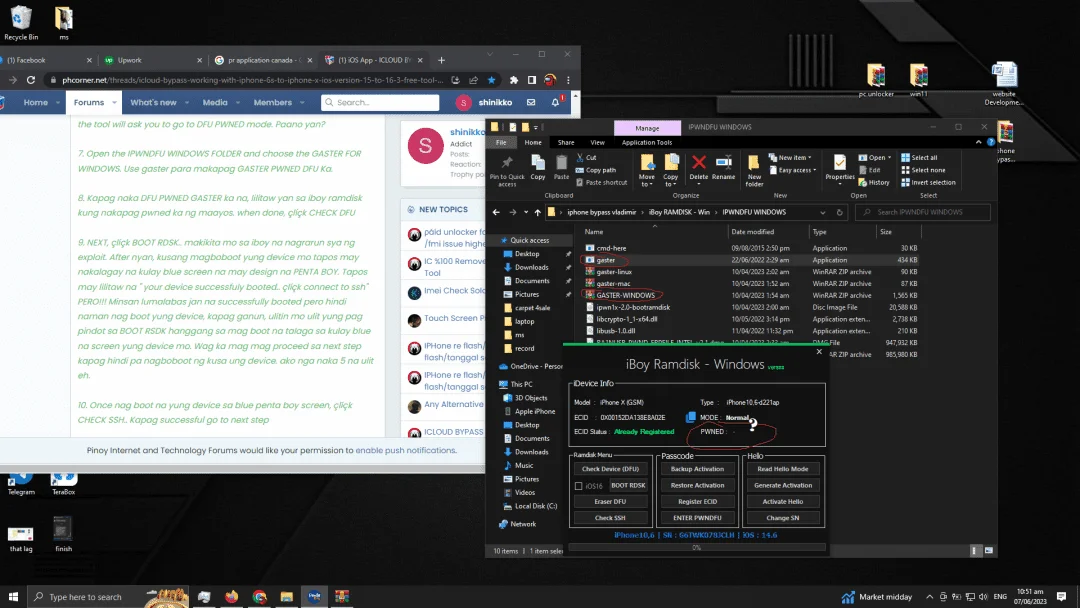Open Chrome extensions puzzle icon
Screen dimensions: 1080x608
(x=514, y=80)
